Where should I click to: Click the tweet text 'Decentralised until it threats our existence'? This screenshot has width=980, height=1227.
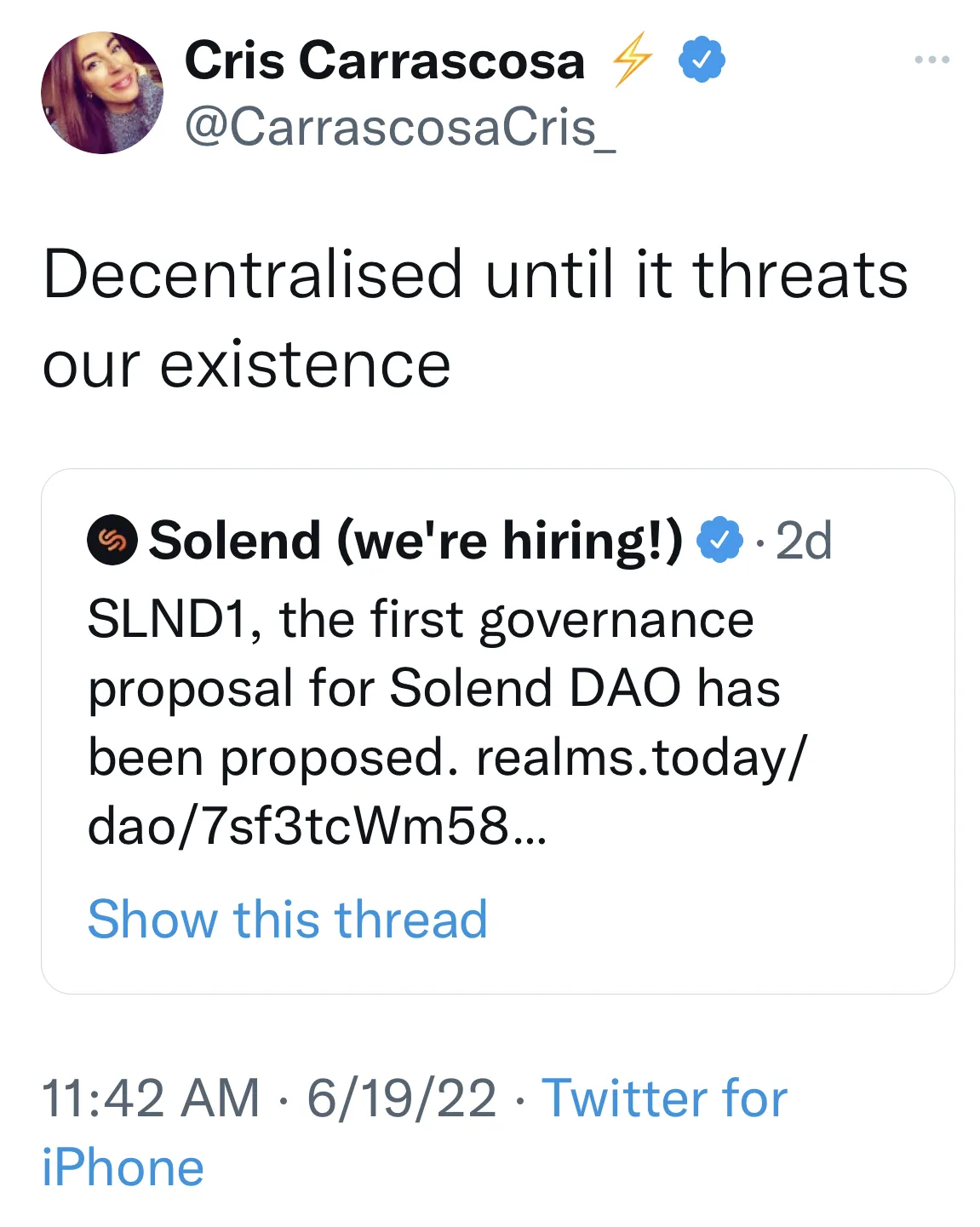pyautogui.click(x=477, y=318)
